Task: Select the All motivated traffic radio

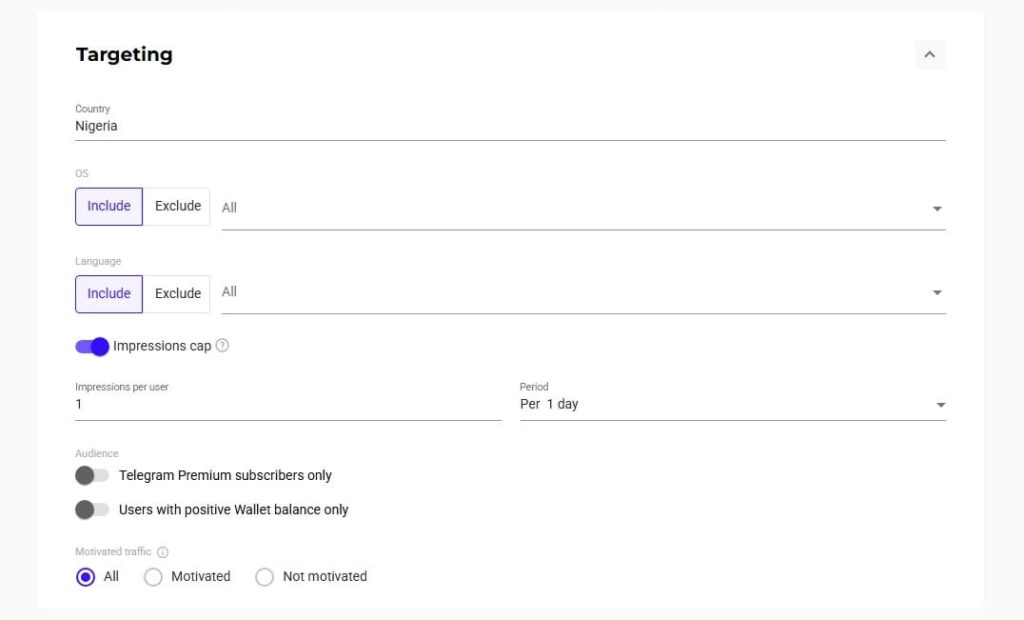Action: 86,577
